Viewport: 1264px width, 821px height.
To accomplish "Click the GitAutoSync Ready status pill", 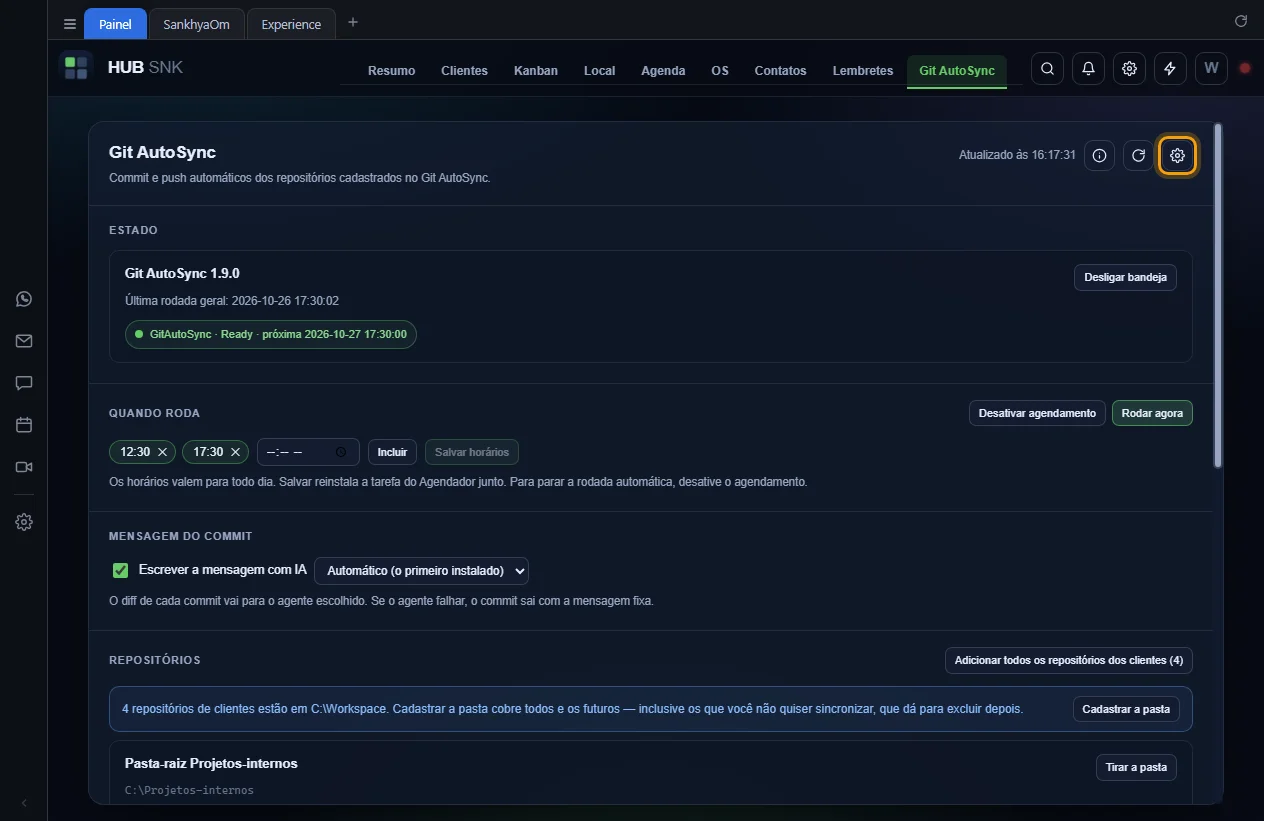I will [x=271, y=334].
